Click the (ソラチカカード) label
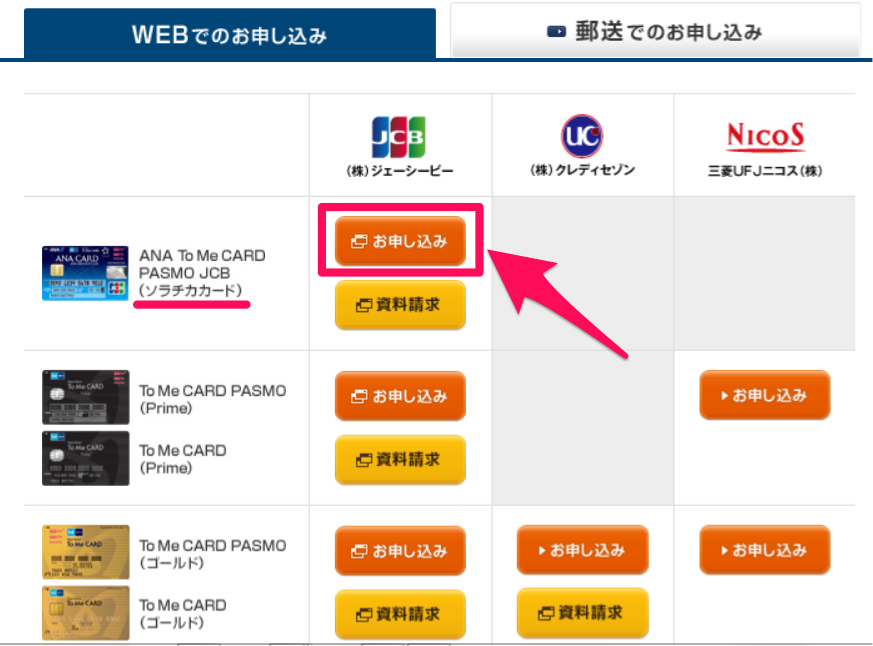Image resolution: width=873 pixels, height=646 pixels. (190, 290)
